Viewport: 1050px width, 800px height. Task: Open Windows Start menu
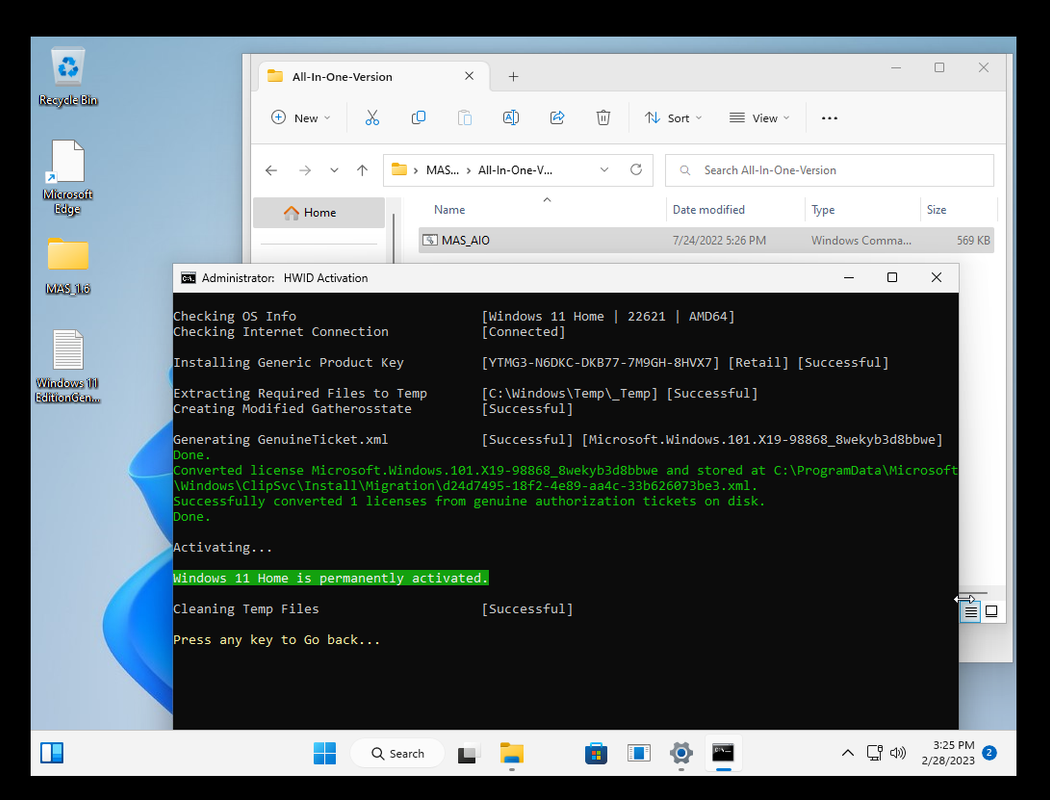pyautogui.click(x=325, y=753)
